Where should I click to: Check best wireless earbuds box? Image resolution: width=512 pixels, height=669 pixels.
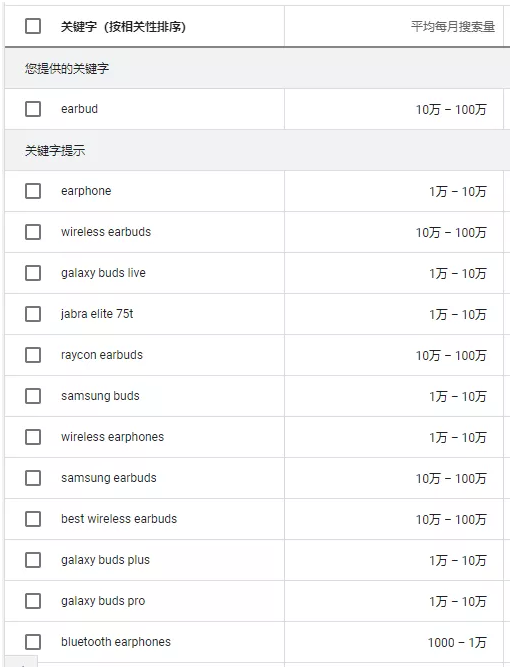tap(33, 518)
